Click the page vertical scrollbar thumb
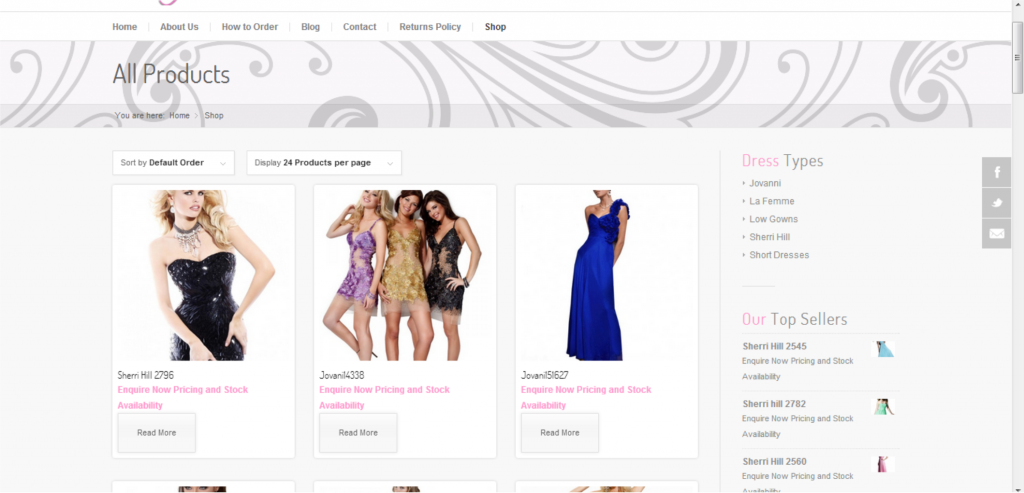This screenshot has width=1024, height=493. [x=1017, y=57]
